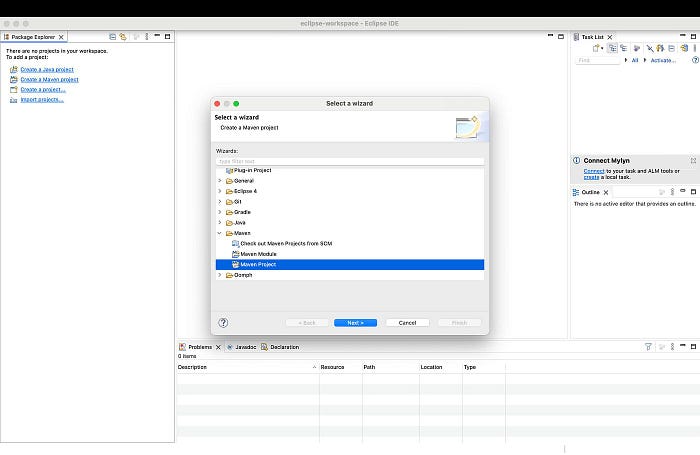Toggle Focus on Workweek icon in Task List
This screenshot has height=455, width=700.
pyautogui.click(x=637, y=48)
